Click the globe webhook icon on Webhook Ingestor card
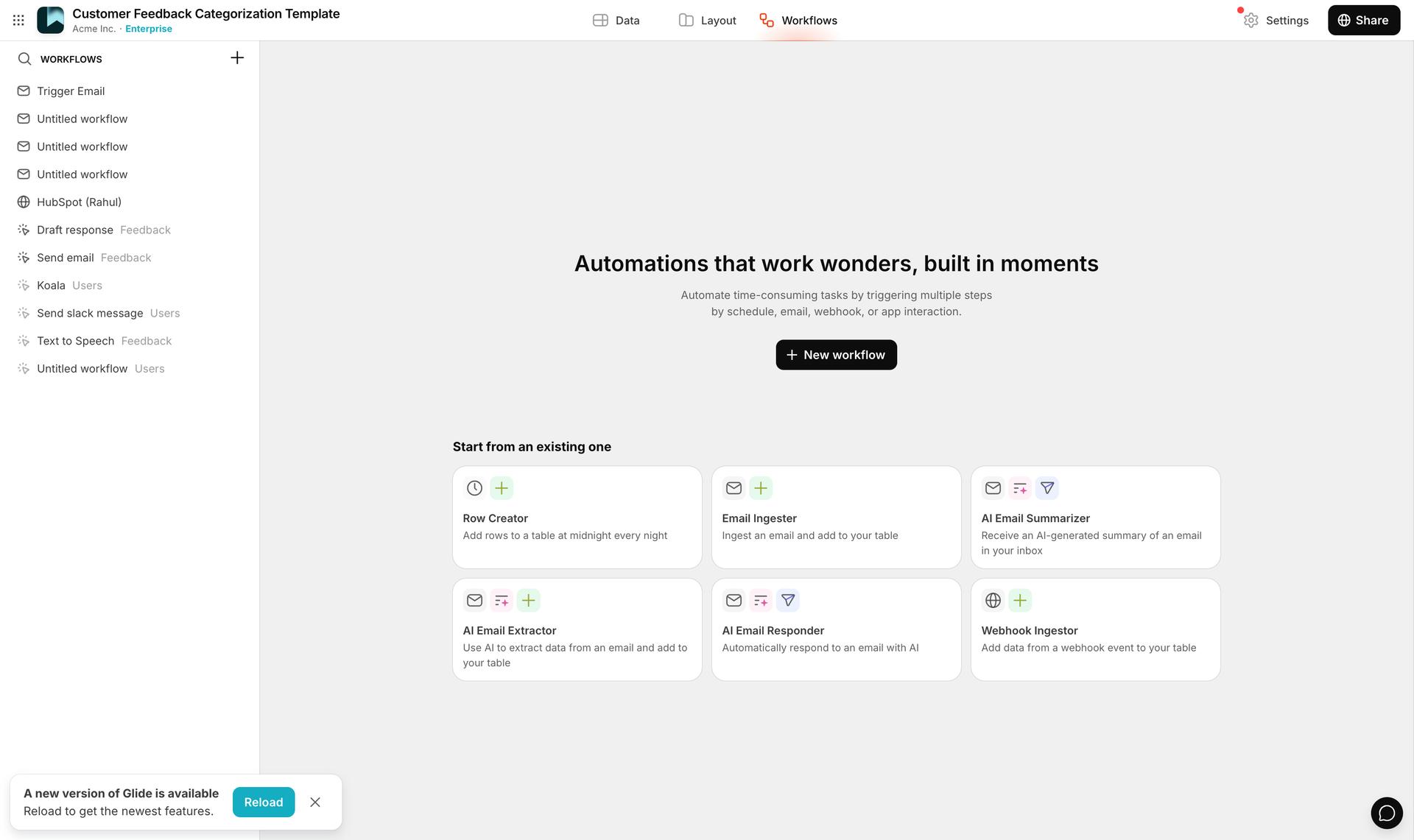Image resolution: width=1414 pixels, height=840 pixels. 993,600
